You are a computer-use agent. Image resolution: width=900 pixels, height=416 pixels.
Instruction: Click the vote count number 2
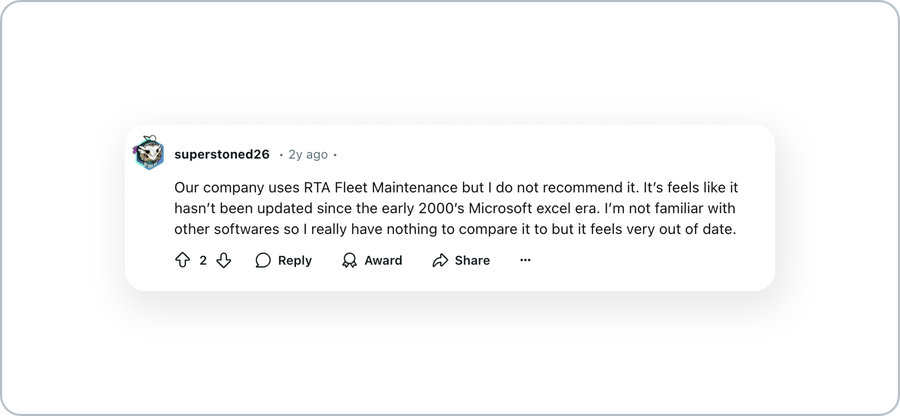203,261
